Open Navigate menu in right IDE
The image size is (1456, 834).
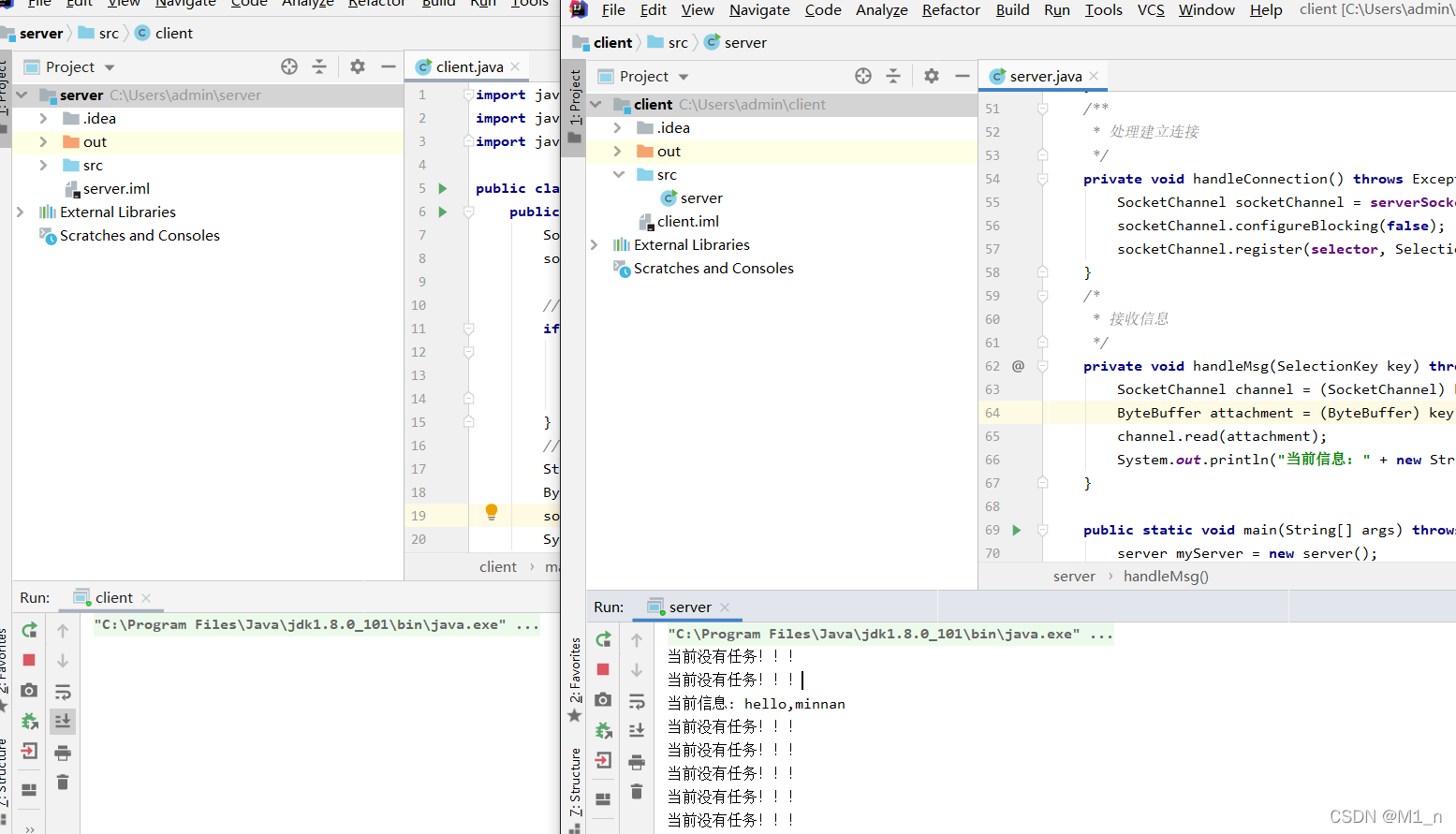click(759, 9)
